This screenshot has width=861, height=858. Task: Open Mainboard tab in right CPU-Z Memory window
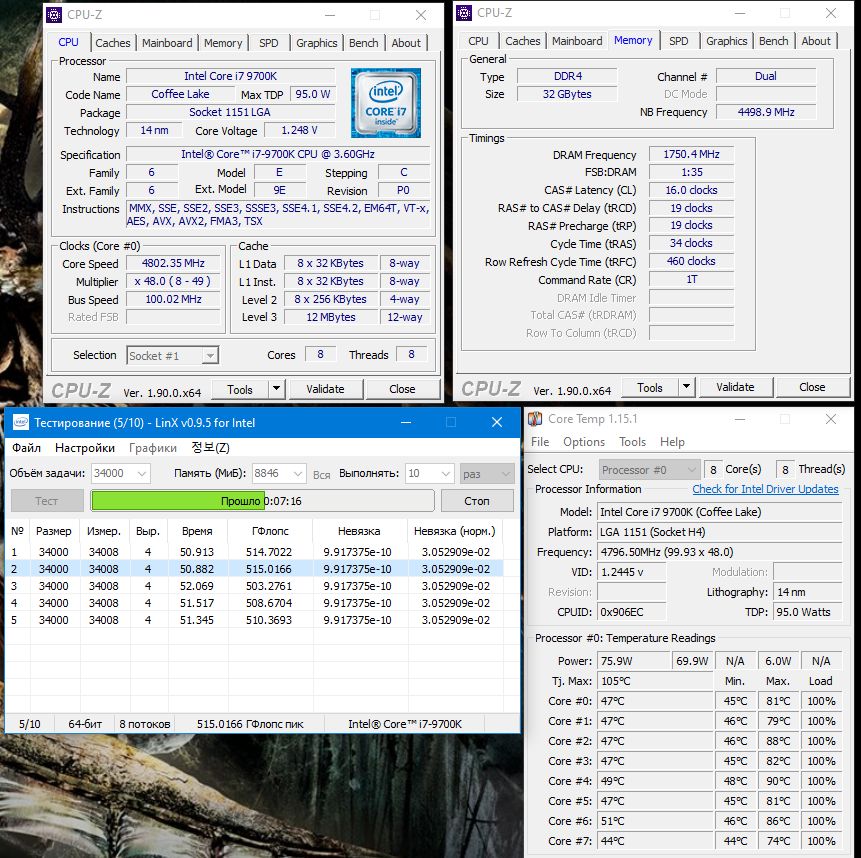[577, 41]
